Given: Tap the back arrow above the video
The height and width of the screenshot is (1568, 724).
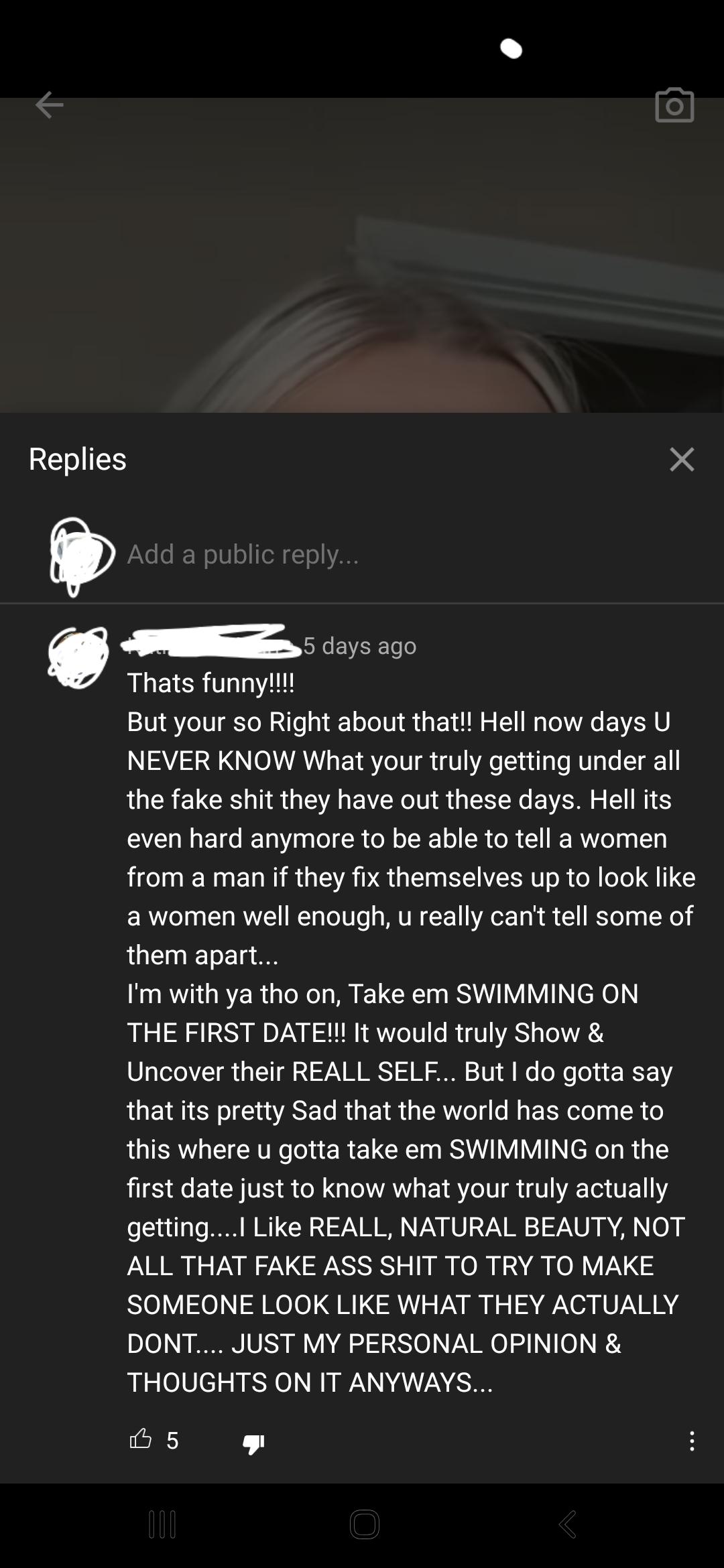Looking at the screenshot, I should pos(50,105).
